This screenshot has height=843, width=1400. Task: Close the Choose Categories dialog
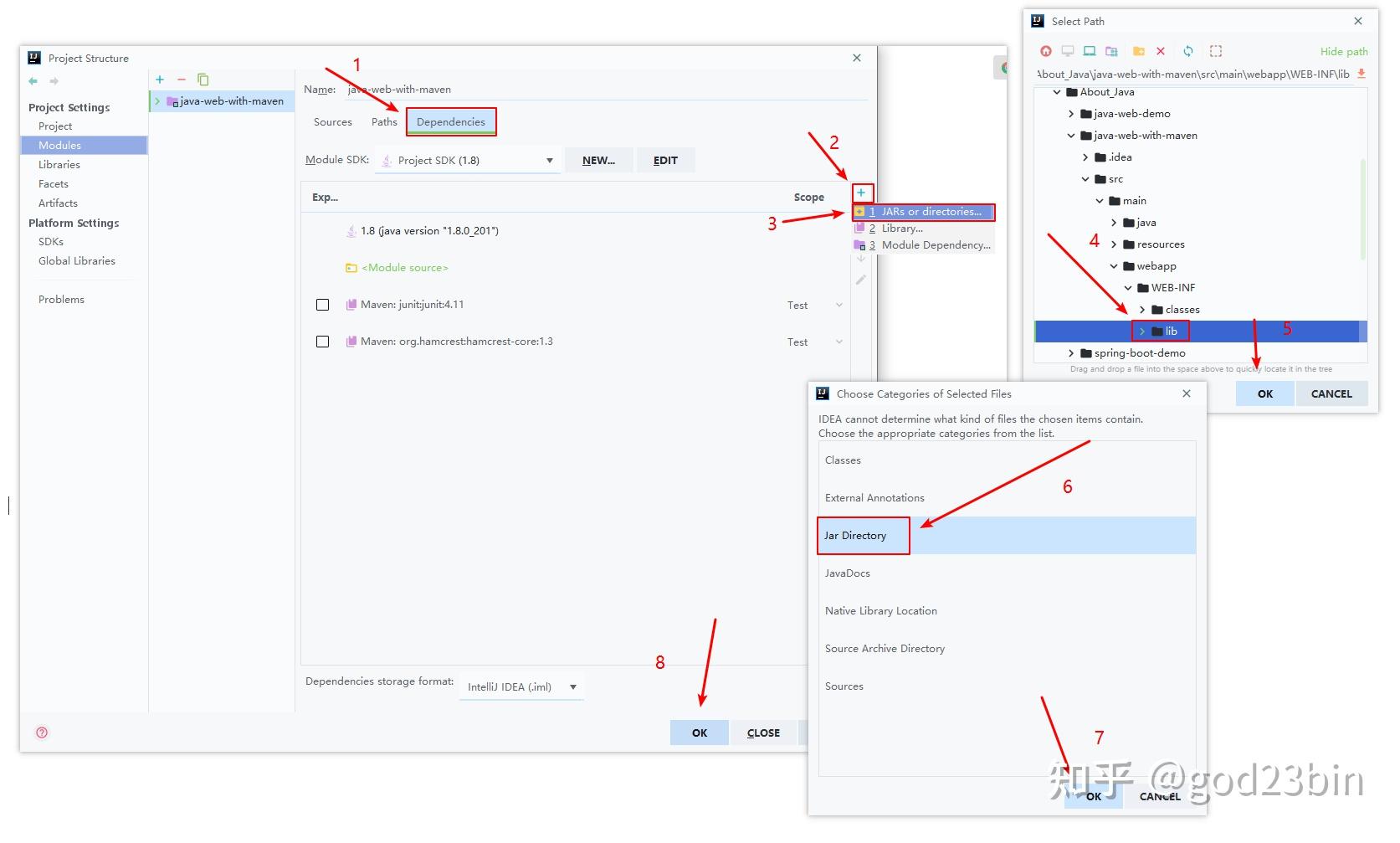tap(1187, 393)
